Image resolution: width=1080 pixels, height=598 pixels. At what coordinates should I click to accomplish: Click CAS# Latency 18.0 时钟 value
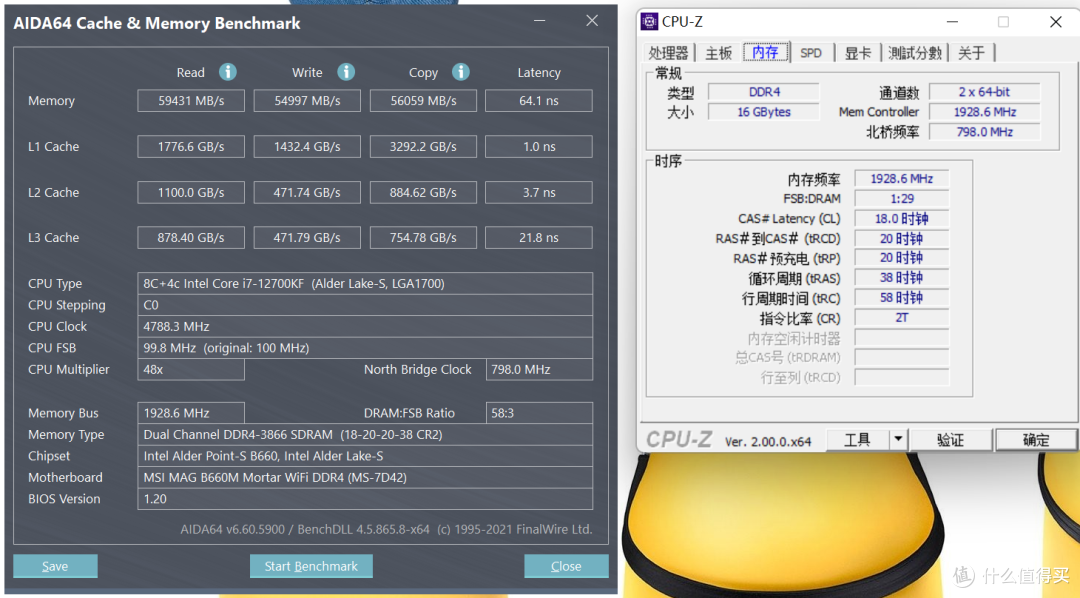coord(902,218)
